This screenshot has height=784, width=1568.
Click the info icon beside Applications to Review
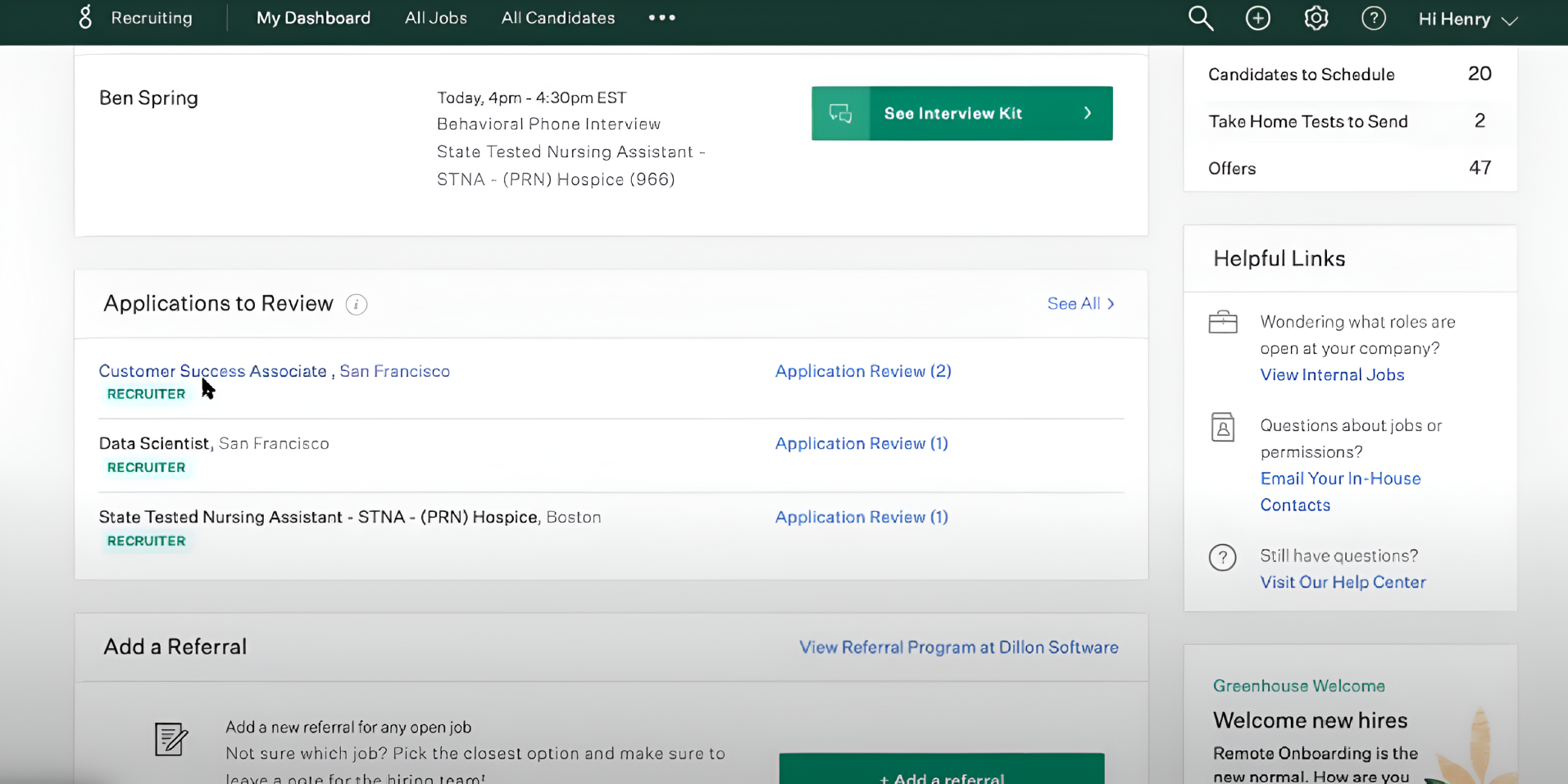coord(356,304)
